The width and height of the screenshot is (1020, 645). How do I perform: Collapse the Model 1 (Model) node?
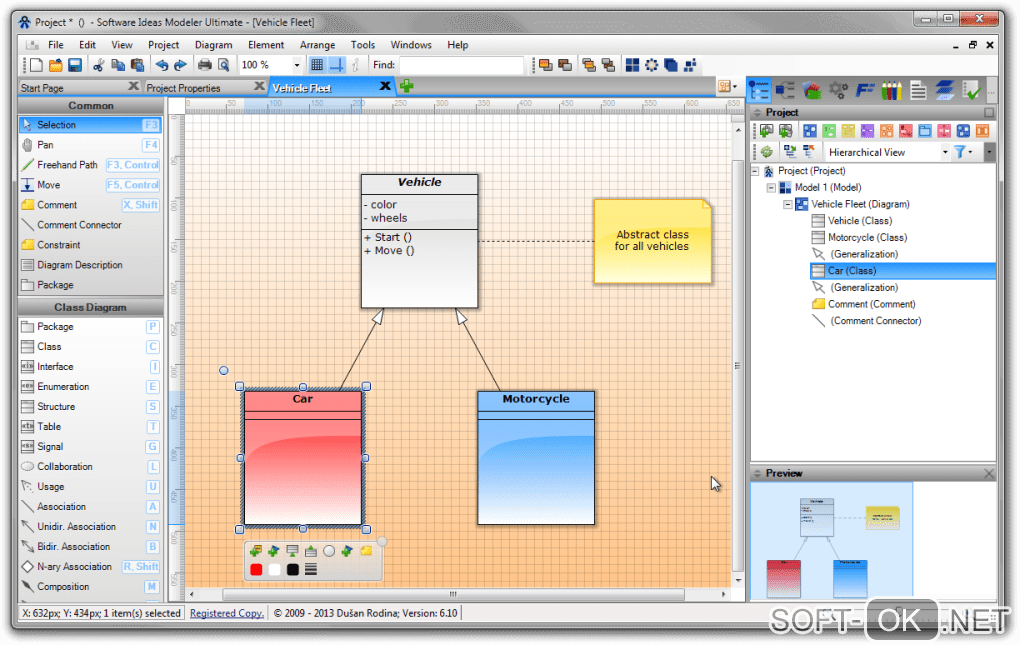coord(772,188)
